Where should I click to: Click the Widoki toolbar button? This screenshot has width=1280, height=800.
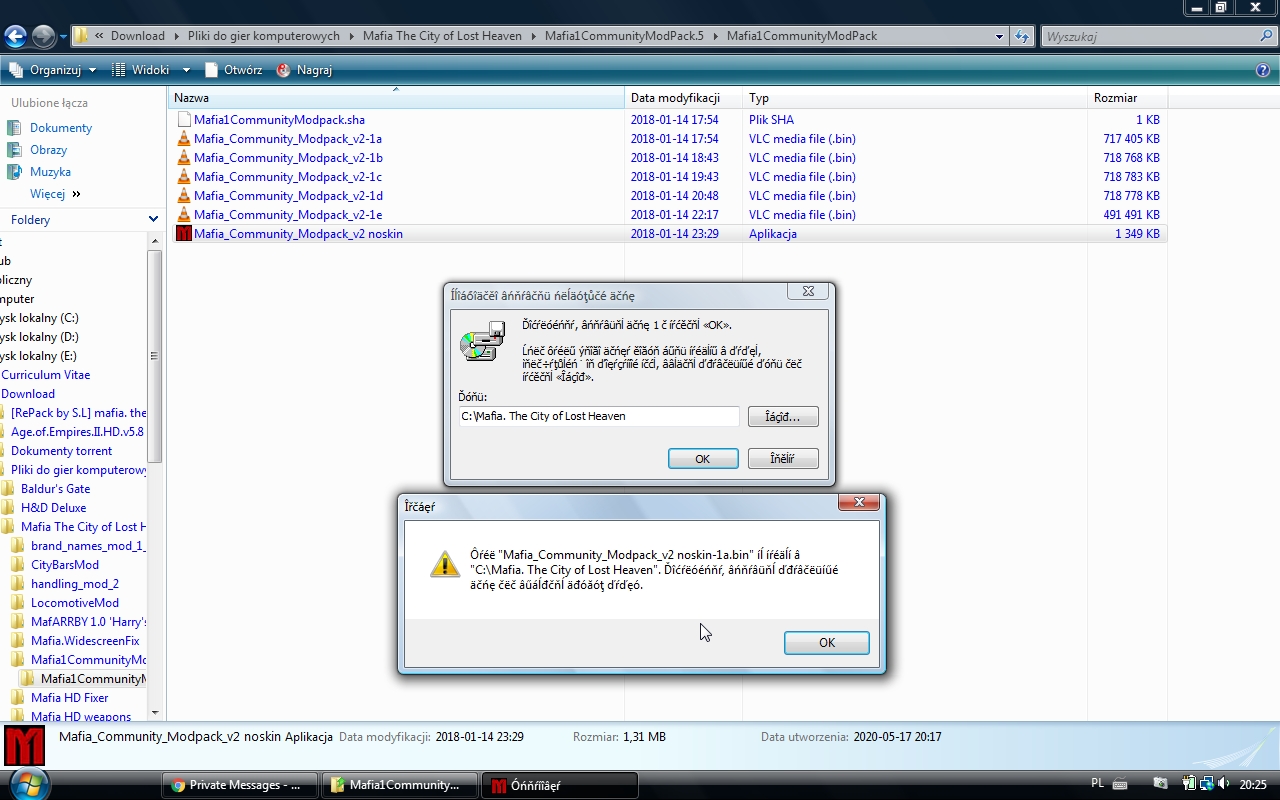(x=140, y=70)
